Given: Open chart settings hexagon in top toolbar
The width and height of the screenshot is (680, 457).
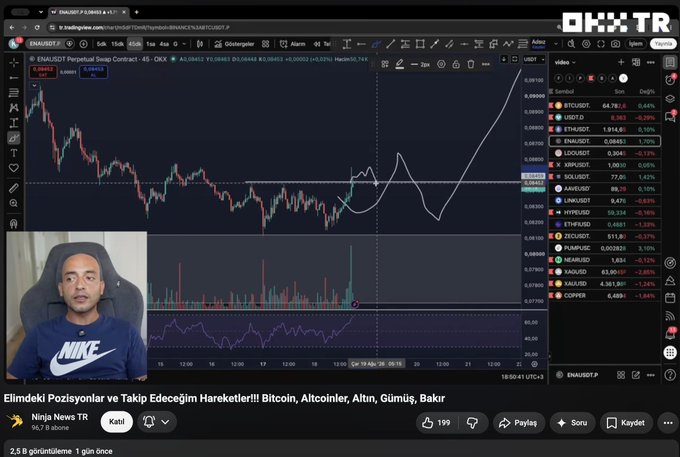Looking at the screenshot, I should [586, 44].
